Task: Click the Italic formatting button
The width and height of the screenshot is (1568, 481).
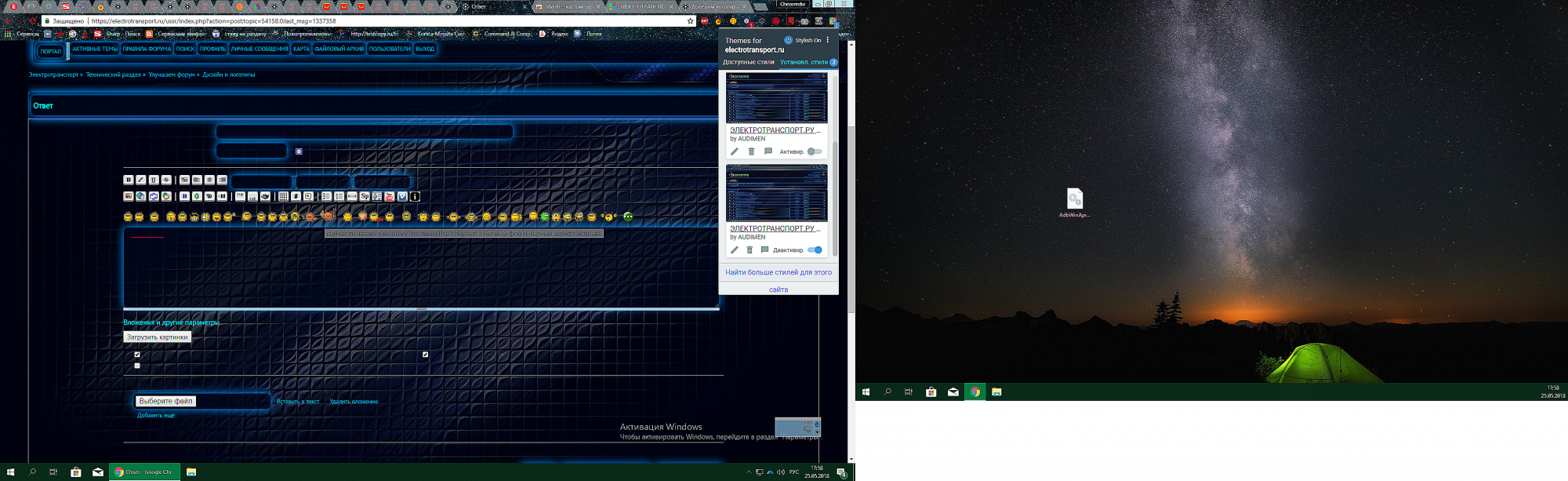Action: click(141, 180)
